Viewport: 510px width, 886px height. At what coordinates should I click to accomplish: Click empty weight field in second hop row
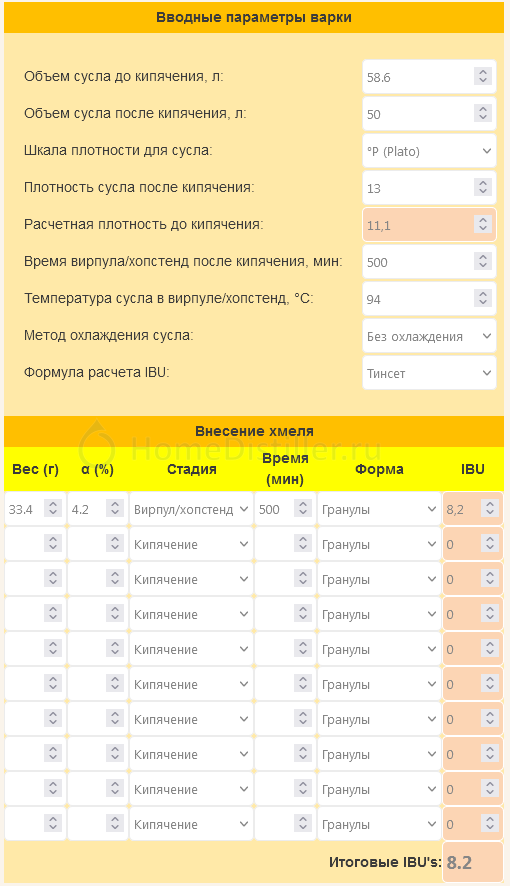[35, 544]
